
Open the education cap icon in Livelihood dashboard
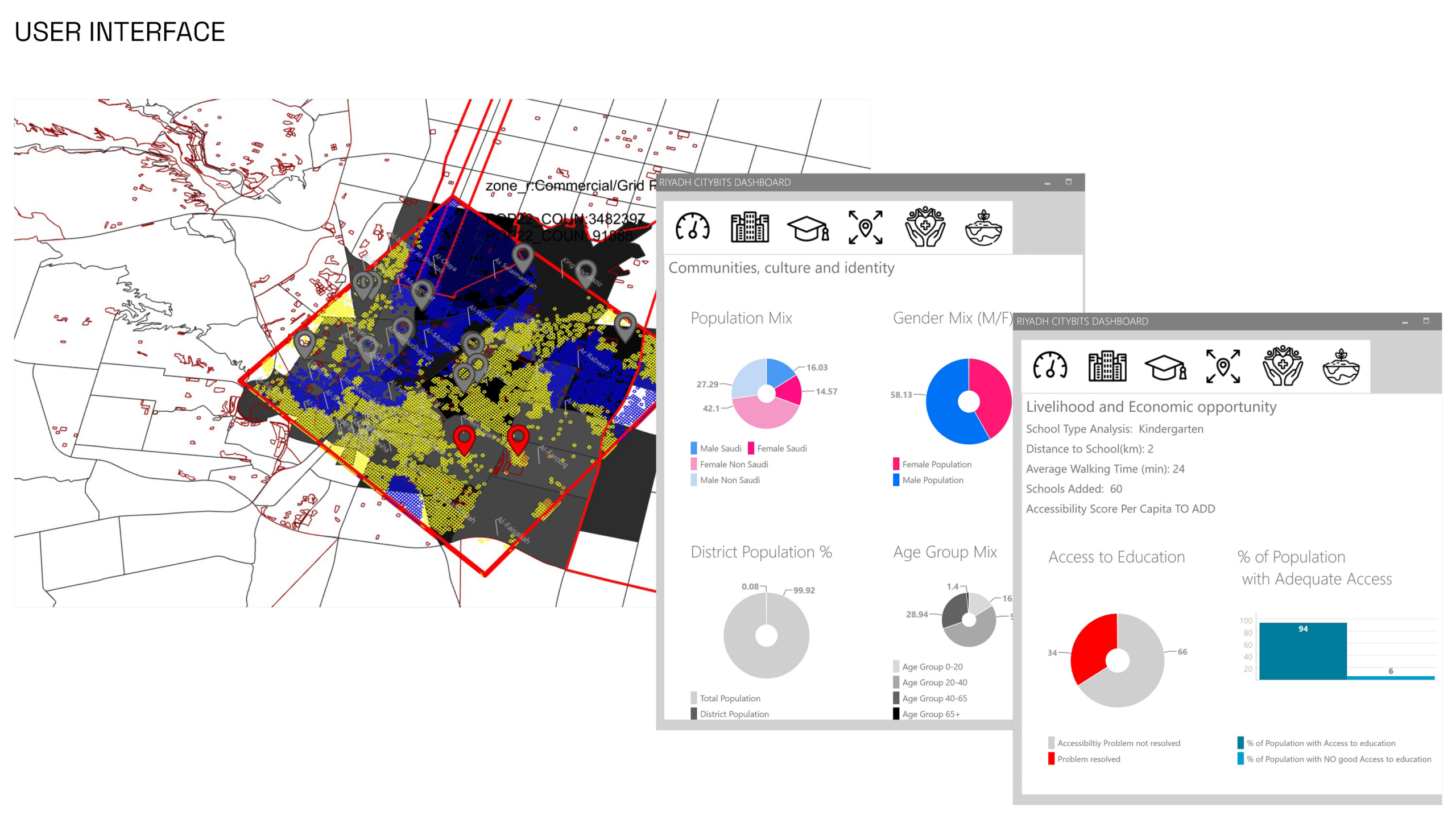pos(1165,367)
